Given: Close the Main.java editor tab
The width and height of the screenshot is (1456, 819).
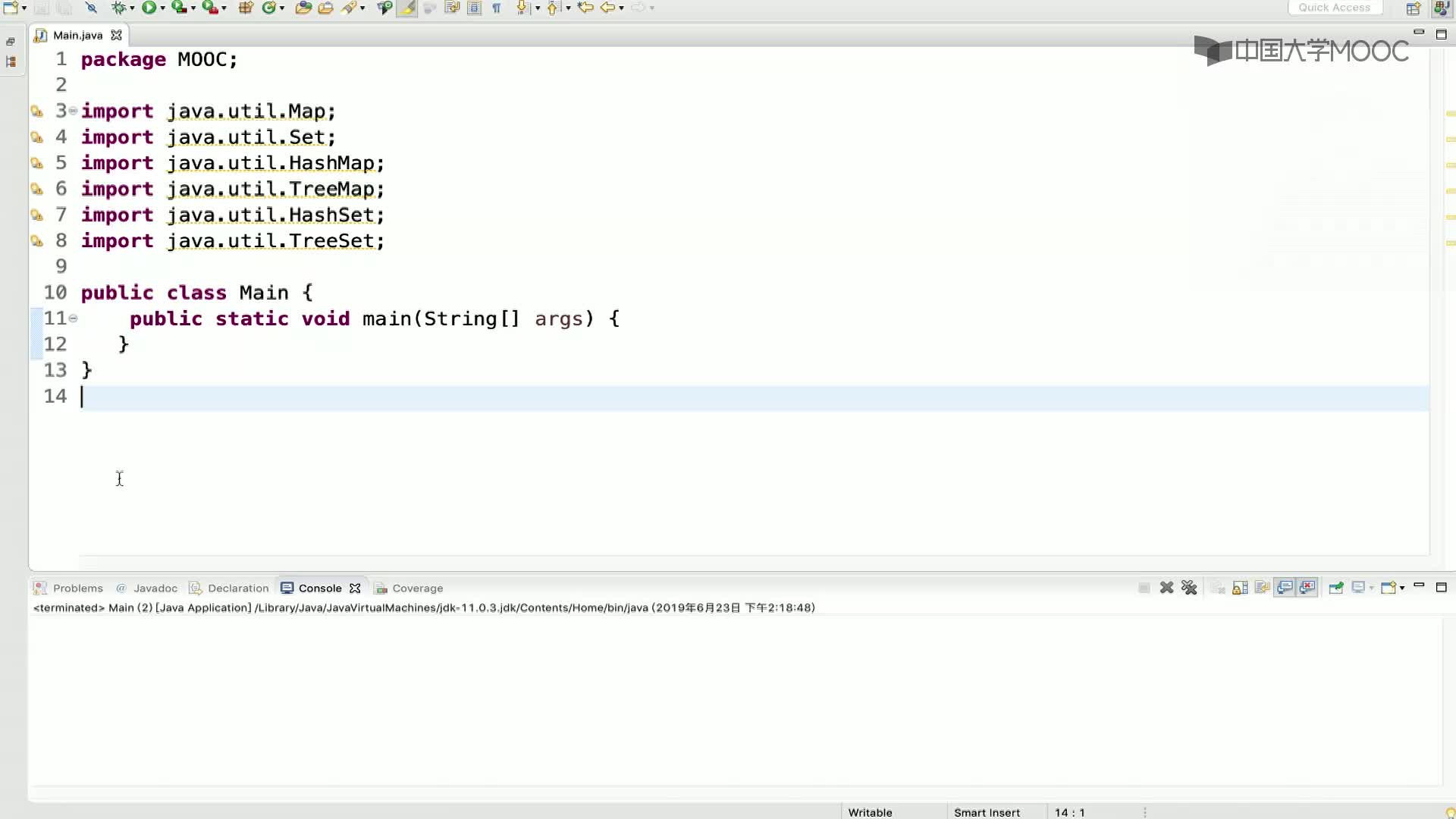Looking at the screenshot, I should coord(116,35).
